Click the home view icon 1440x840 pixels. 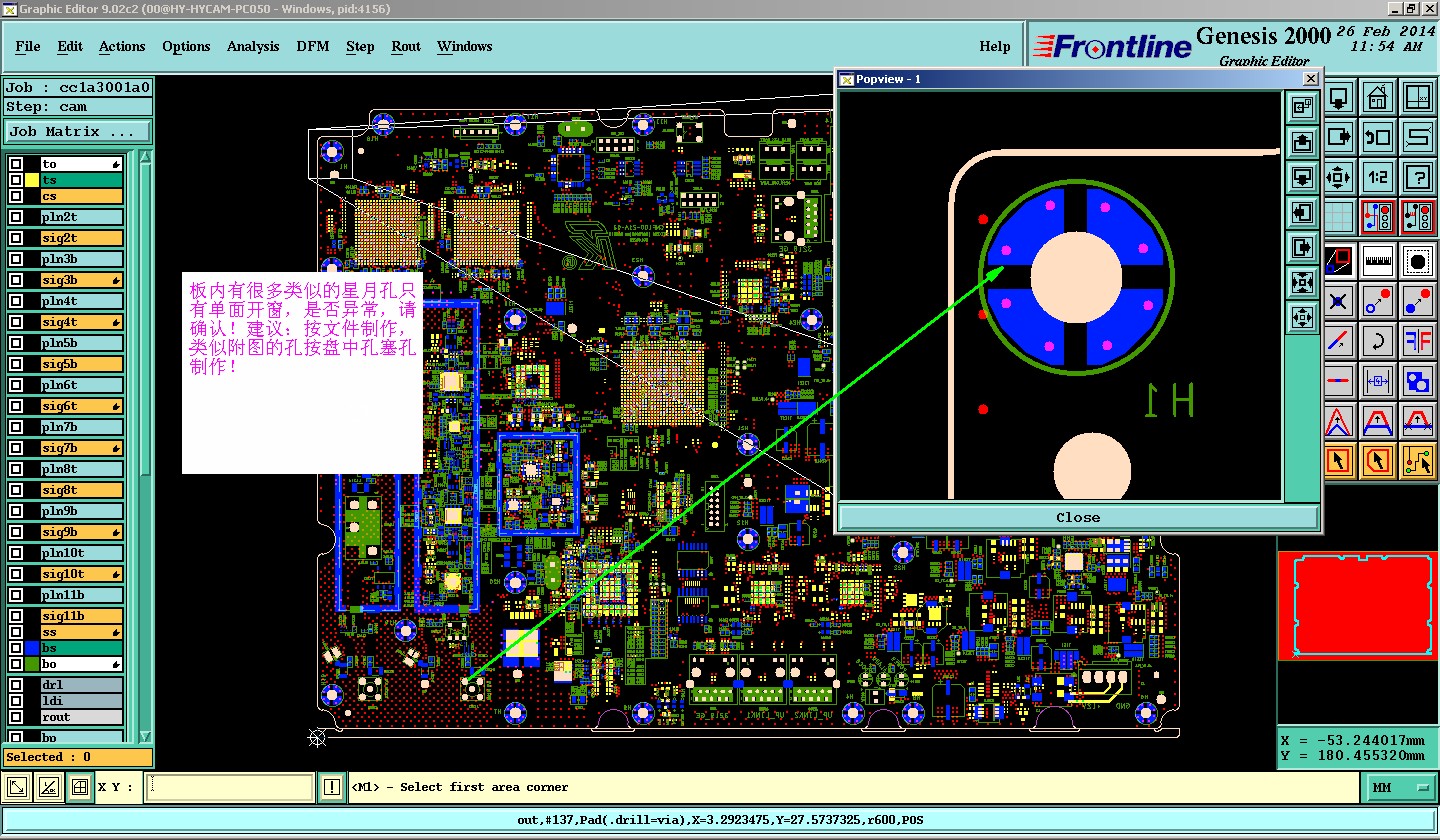[x=1378, y=98]
